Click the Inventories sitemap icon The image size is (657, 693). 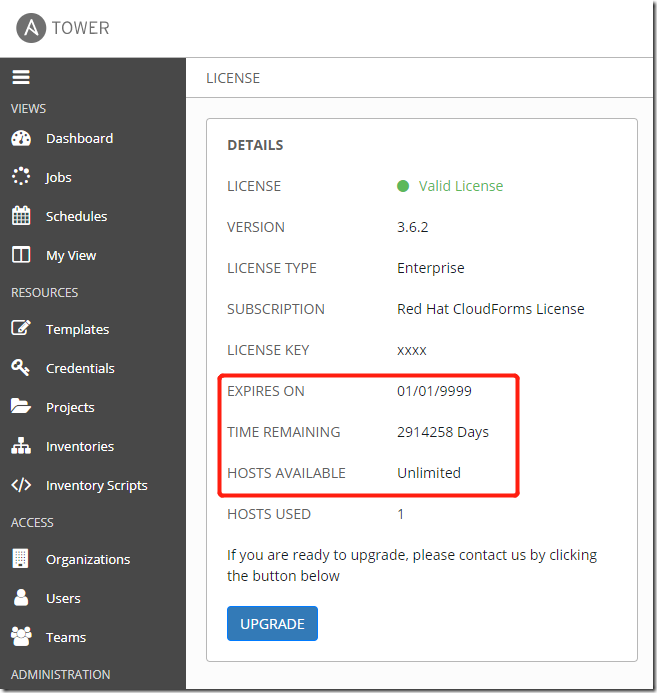[x=21, y=446]
